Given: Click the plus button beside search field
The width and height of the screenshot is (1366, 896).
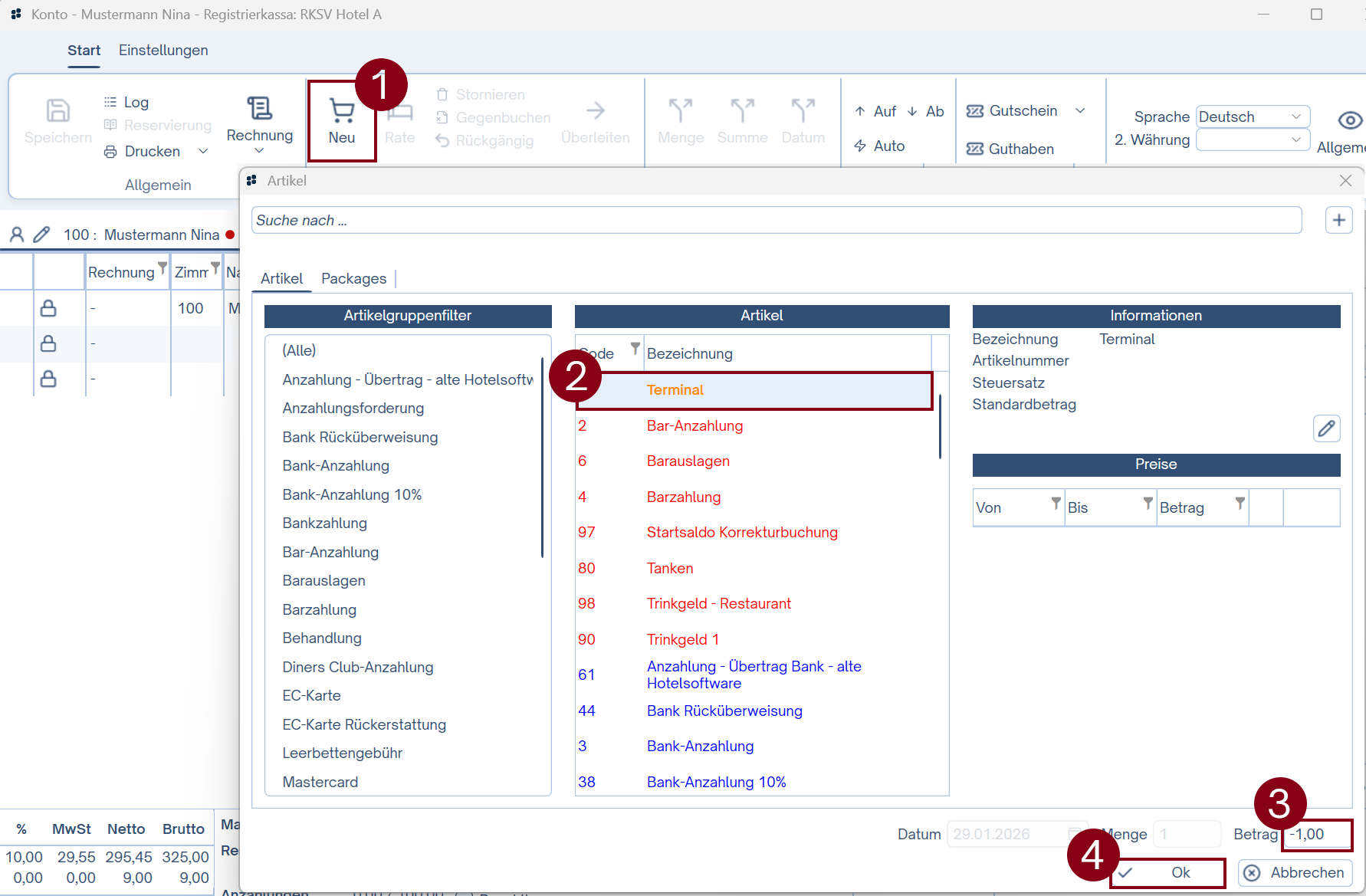Looking at the screenshot, I should coord(1338,221).
